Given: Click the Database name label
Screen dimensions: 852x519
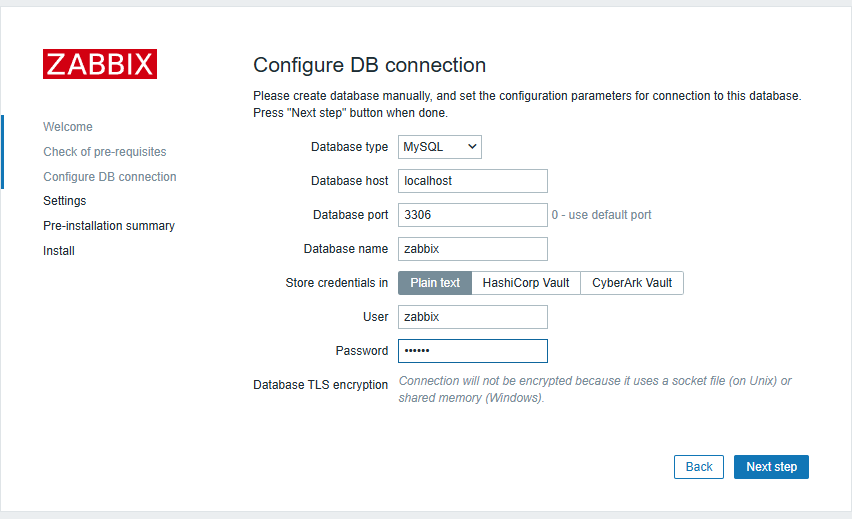Looking at the screenshot, I should coord(346,249).
